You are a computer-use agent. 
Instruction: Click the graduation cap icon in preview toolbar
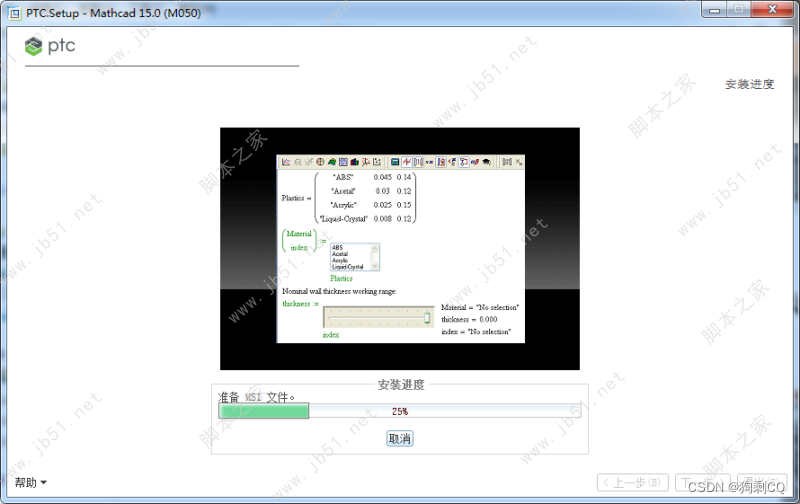pos(487,161)
